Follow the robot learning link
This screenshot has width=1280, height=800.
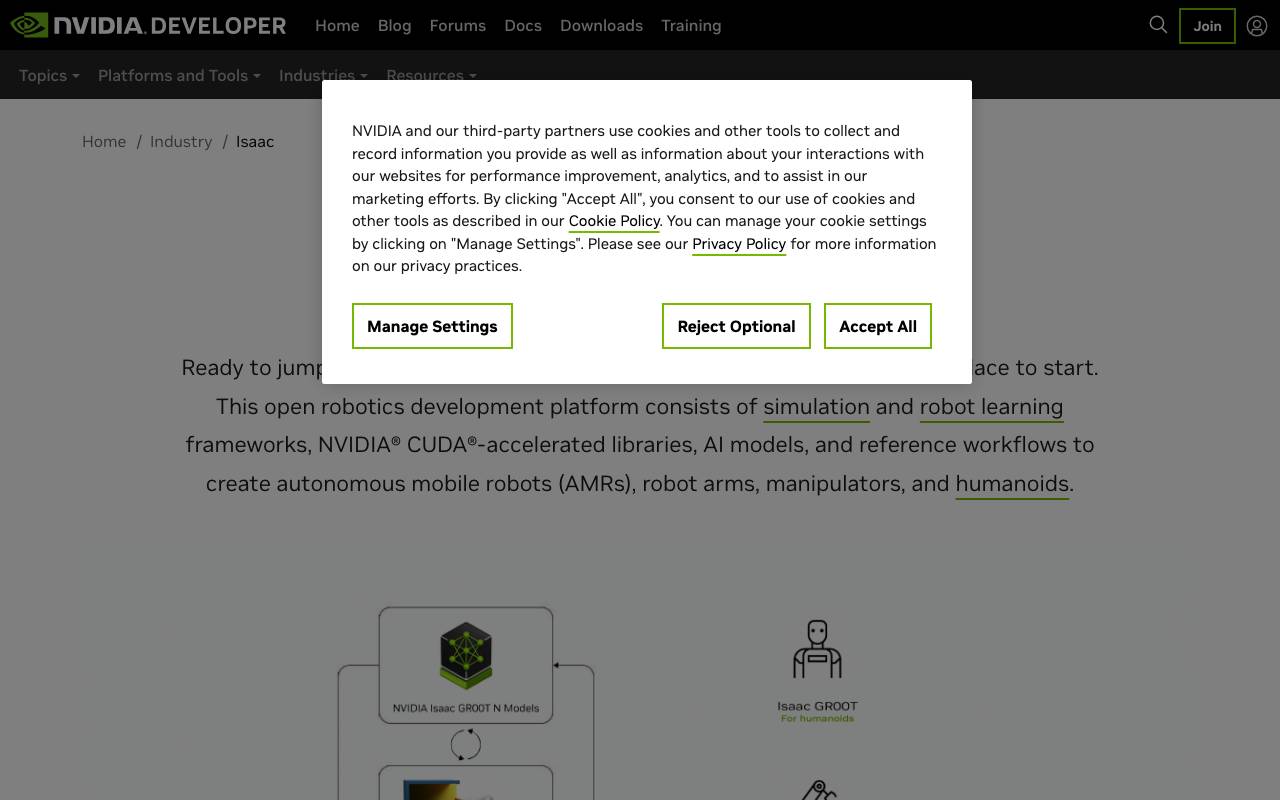click(x=991, y=407)
